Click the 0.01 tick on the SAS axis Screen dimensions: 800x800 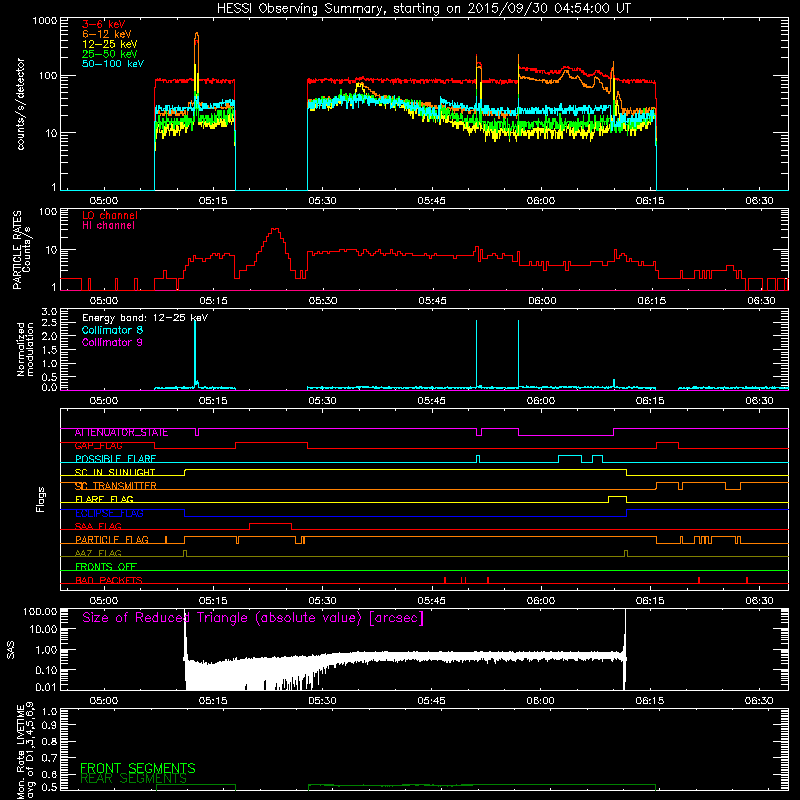pyautogui.click(x=46, y=687)
